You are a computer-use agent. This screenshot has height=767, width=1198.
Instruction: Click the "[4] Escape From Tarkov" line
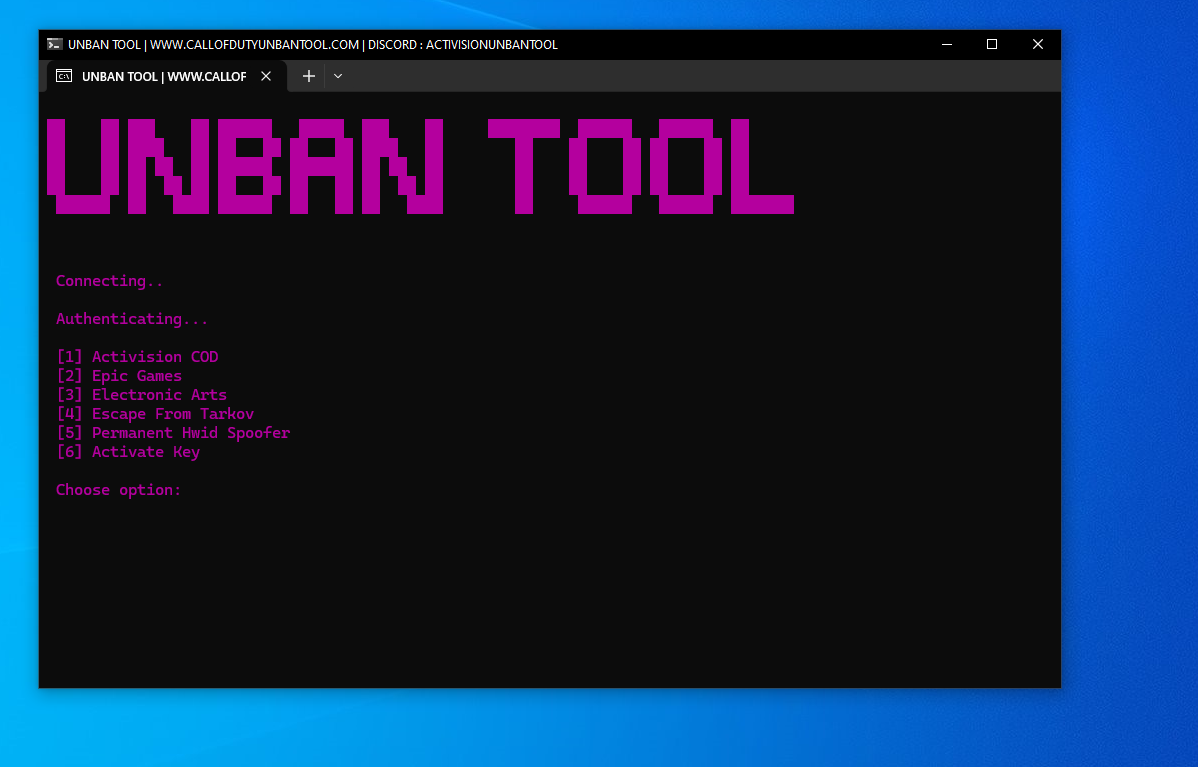155,414
